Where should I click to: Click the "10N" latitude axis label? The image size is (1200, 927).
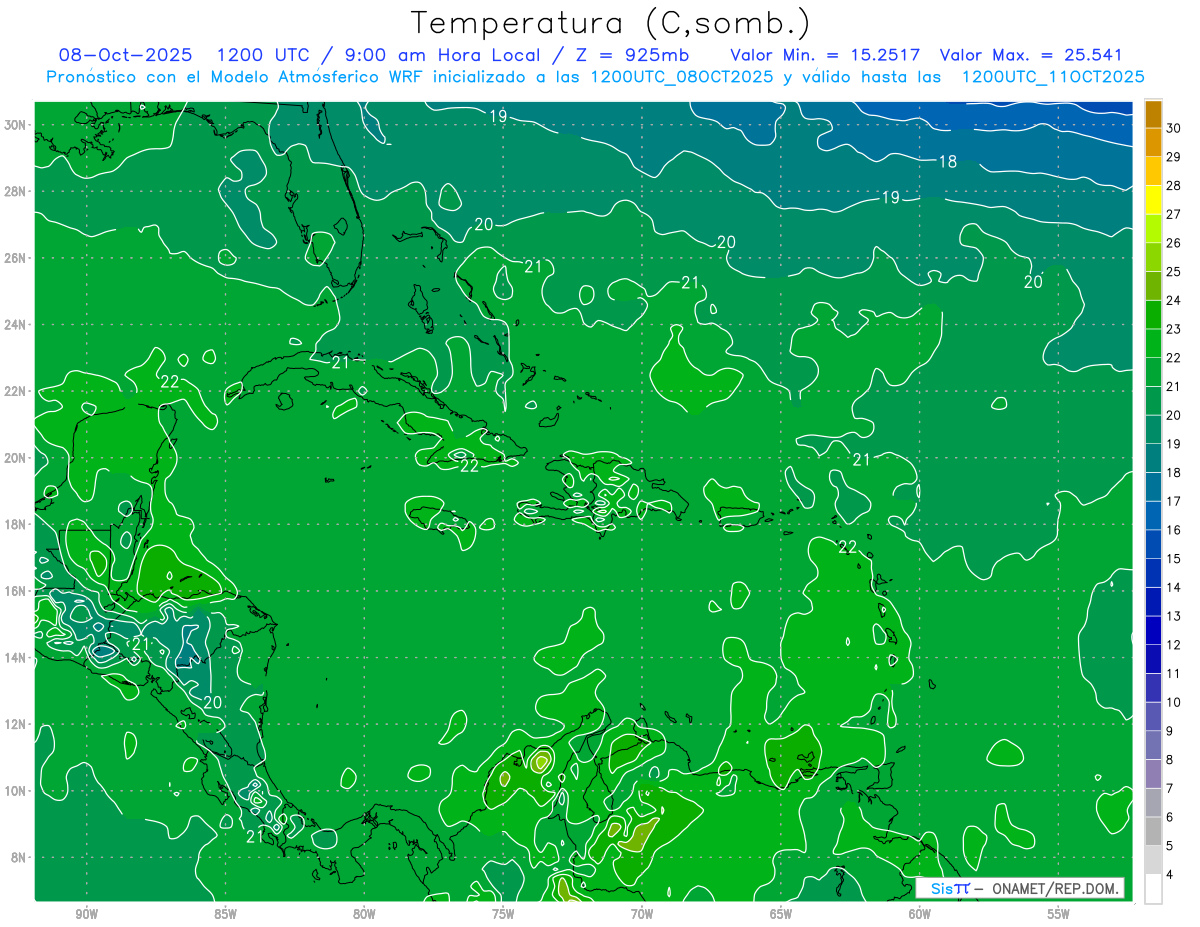(15, 791)
